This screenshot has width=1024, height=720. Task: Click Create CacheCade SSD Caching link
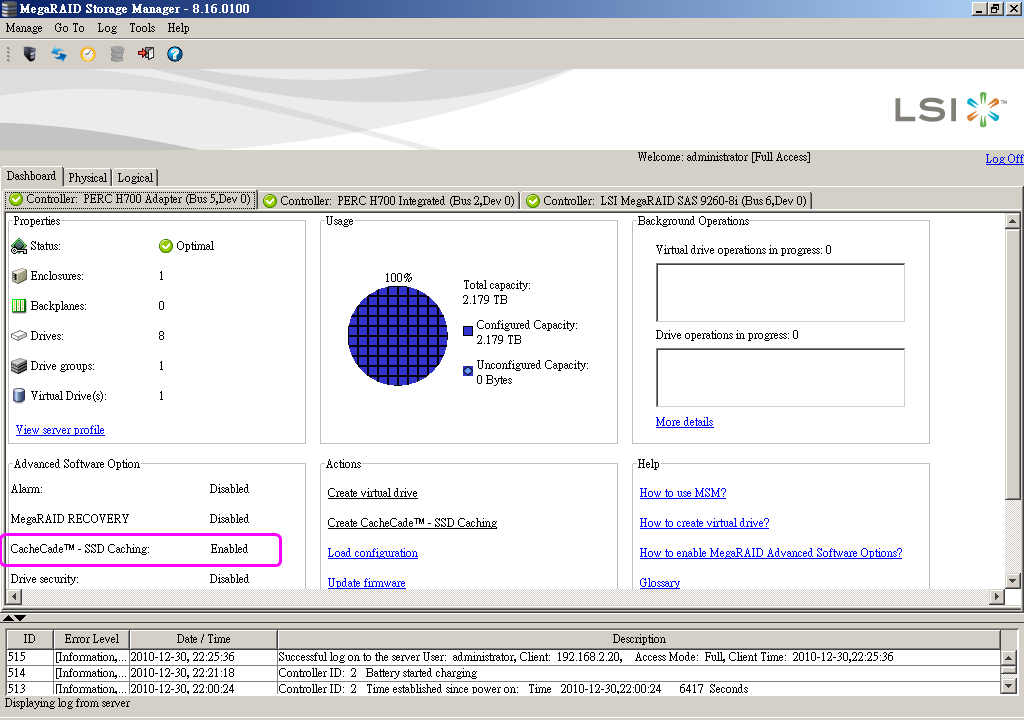click(x=412, y=523)
